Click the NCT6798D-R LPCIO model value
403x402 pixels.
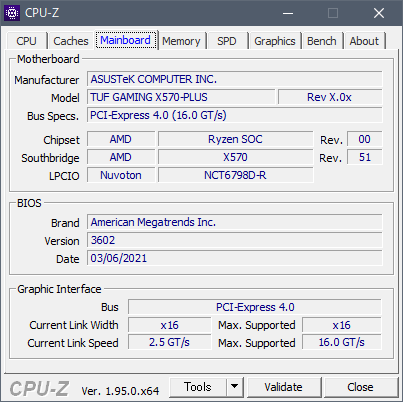[x=235, y=175]
